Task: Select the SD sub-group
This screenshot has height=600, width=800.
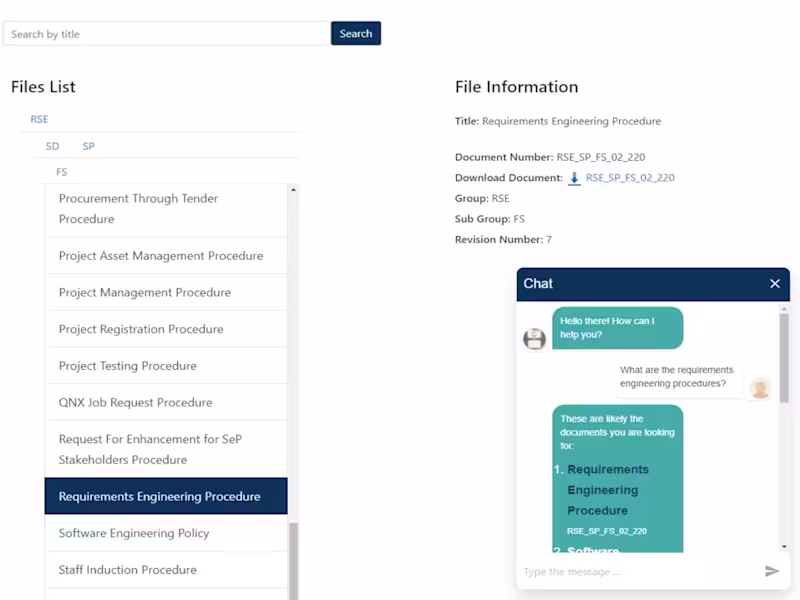Action: [x=53, y=146]
